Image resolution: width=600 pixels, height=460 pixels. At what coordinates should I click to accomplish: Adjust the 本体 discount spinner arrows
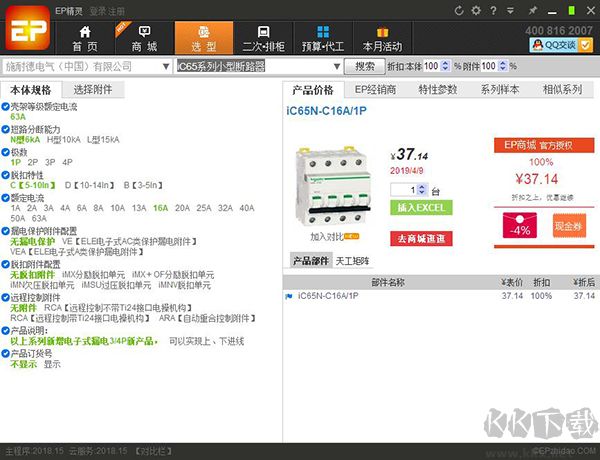click(x=445, y=67)
